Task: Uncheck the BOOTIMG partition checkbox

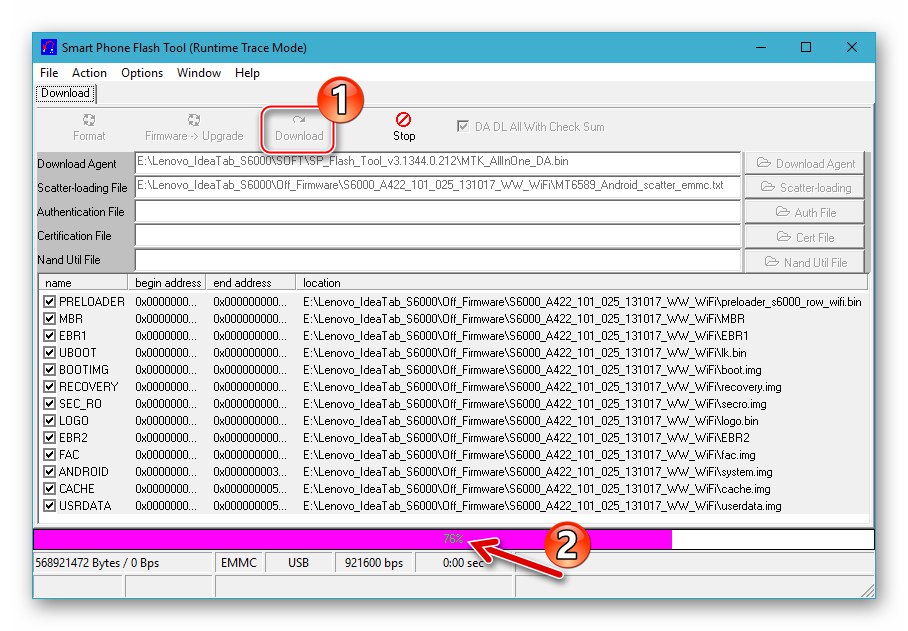Action: [x=50, y=370]
